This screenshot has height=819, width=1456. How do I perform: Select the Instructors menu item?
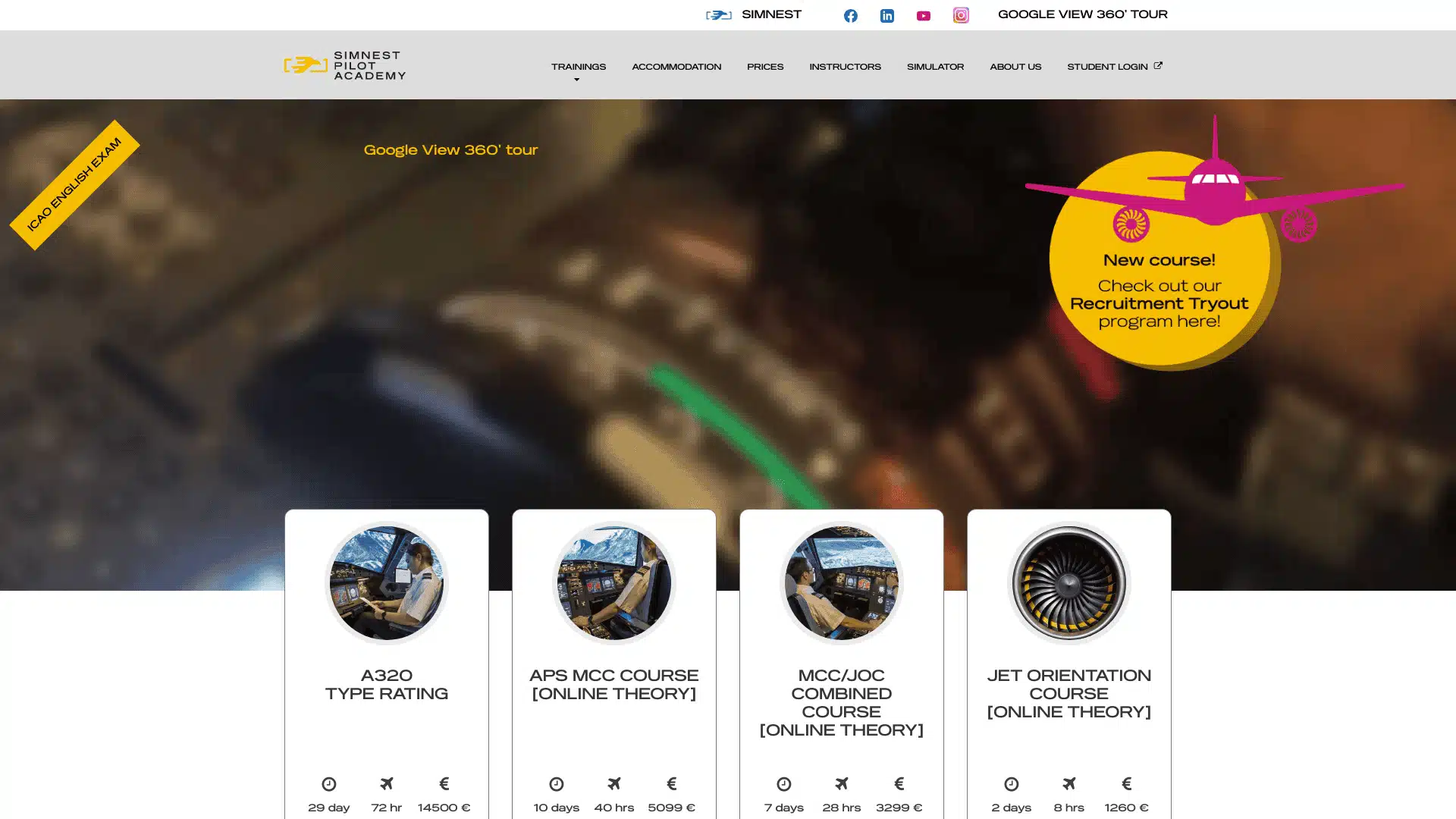pyautogui.click(x=845, y=67)
